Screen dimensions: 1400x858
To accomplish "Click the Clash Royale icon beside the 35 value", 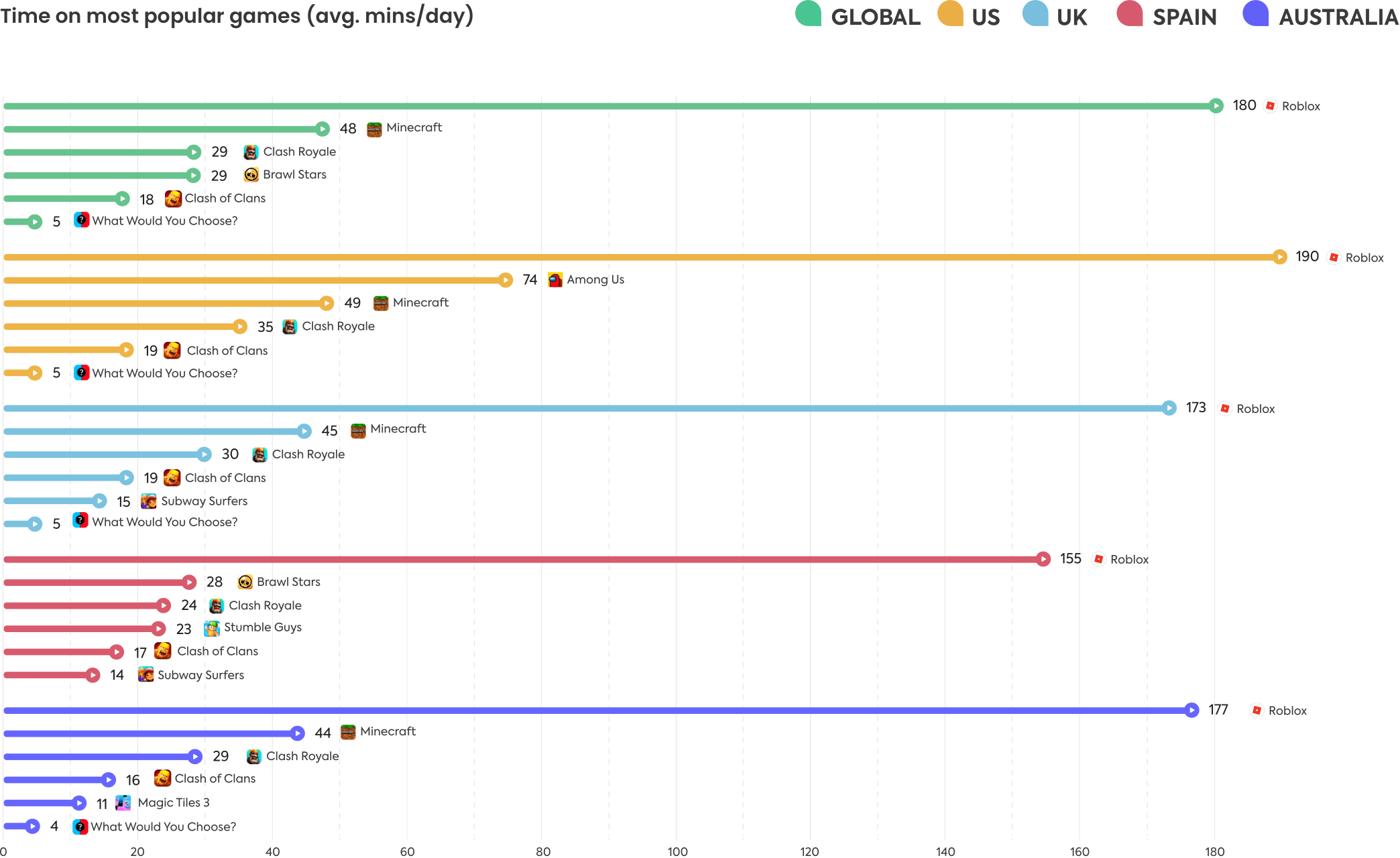I will click(290, 326).
